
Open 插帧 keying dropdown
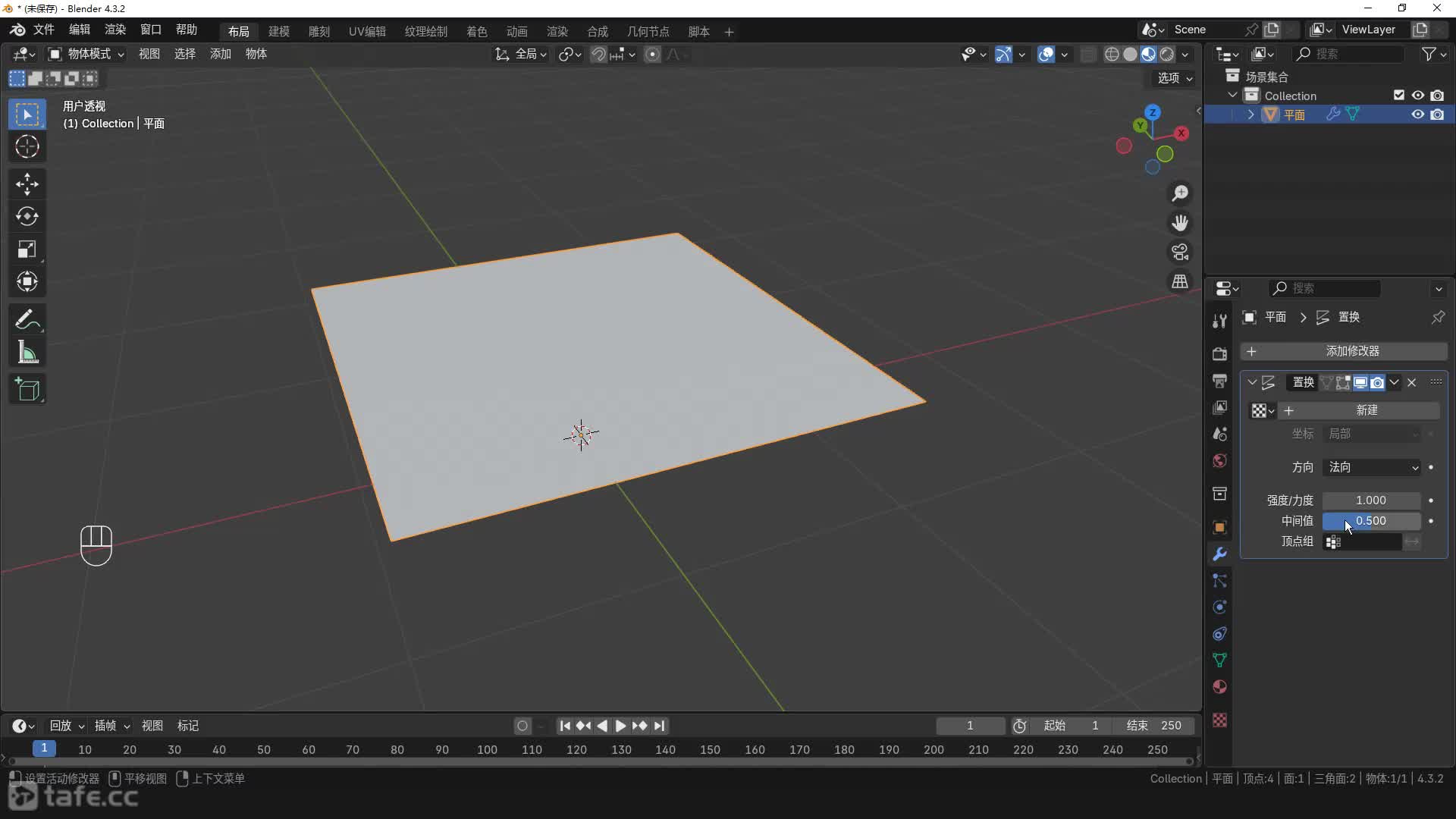point(111,726)
